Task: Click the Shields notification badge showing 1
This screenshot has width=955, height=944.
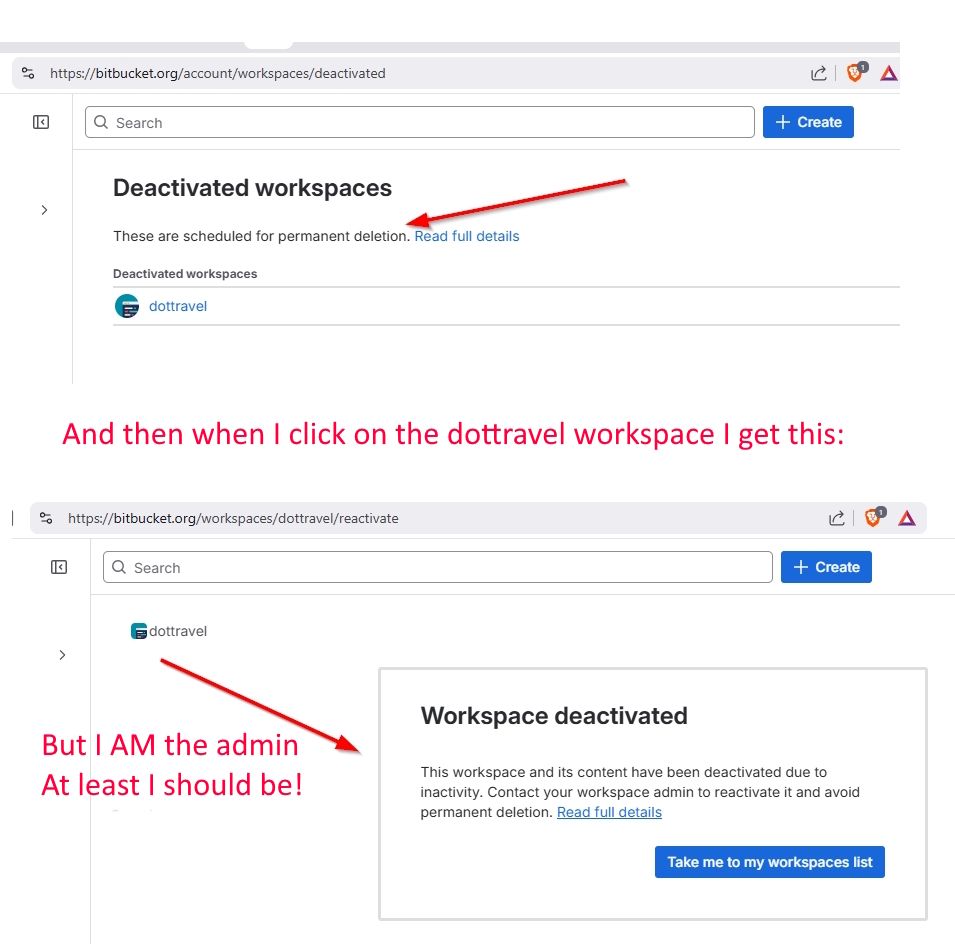Action: coord(863,65)
